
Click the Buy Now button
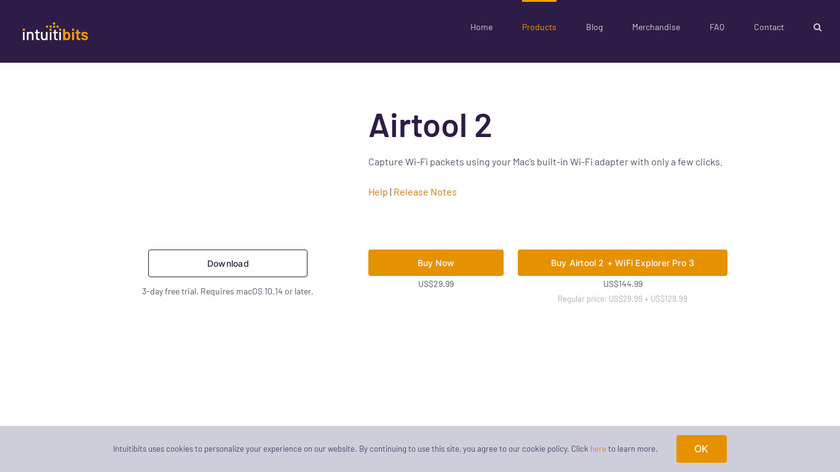(x=436, y=263)
